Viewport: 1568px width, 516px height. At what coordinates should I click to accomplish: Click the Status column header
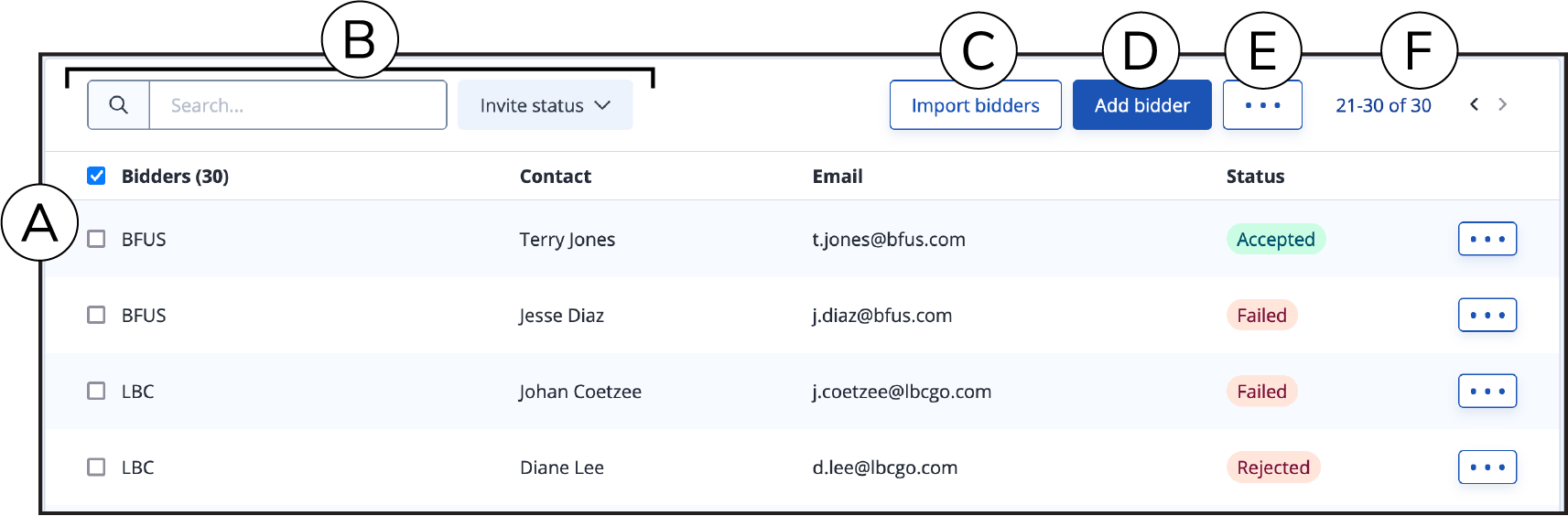(1255, 177)
